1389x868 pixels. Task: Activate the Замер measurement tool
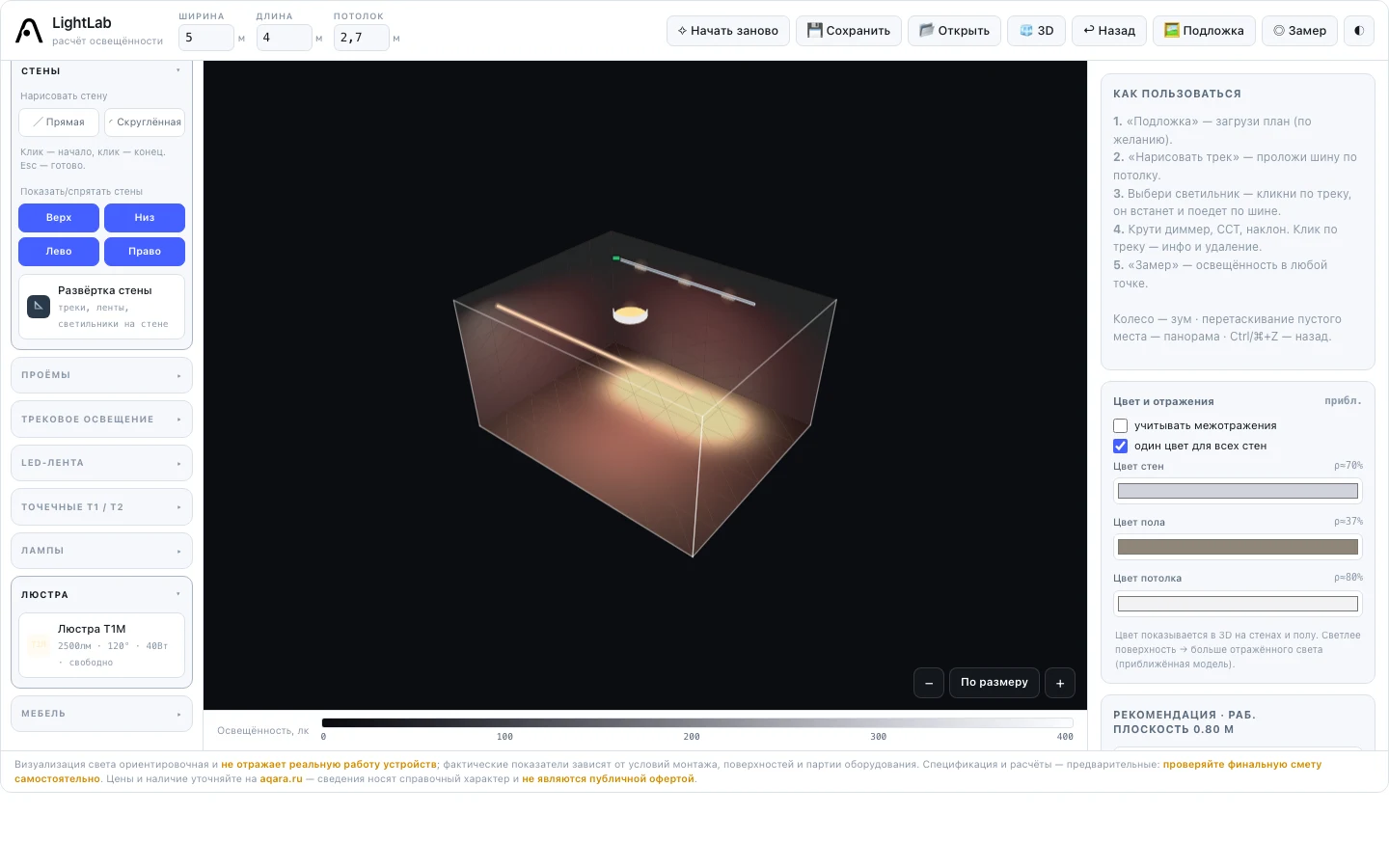click(x=1300, y=31)
